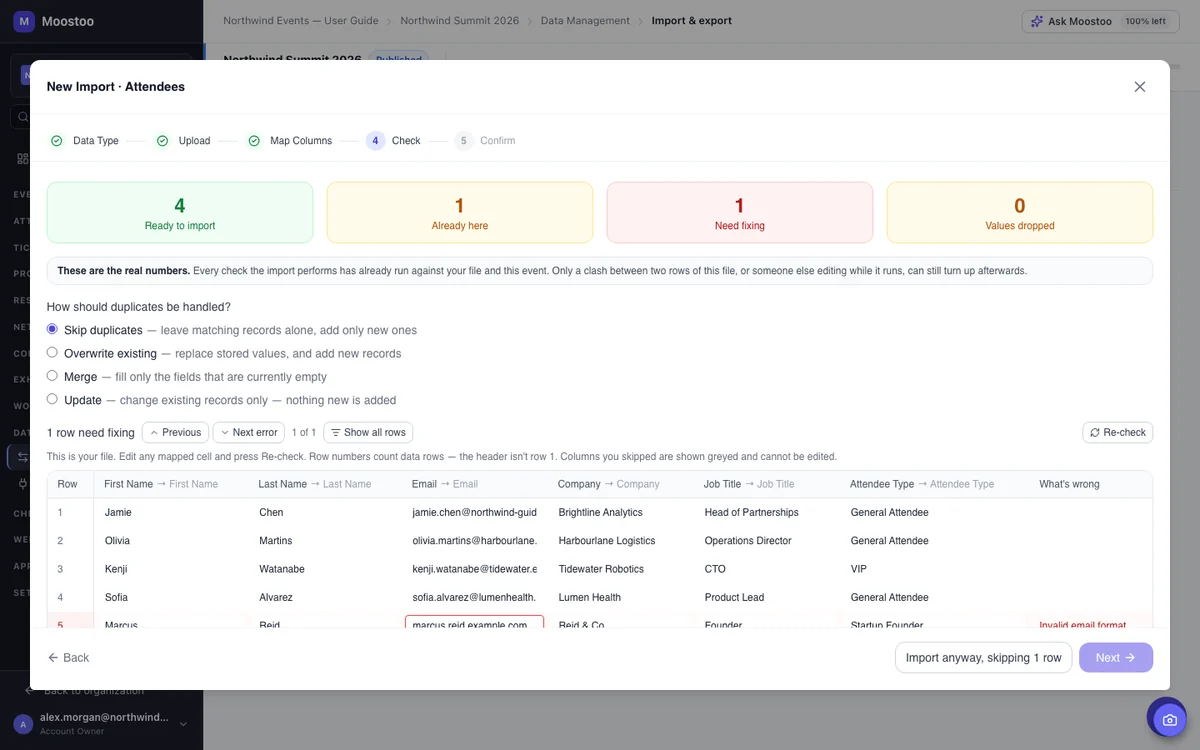Select the Overwrite existing option

(52, 352)
